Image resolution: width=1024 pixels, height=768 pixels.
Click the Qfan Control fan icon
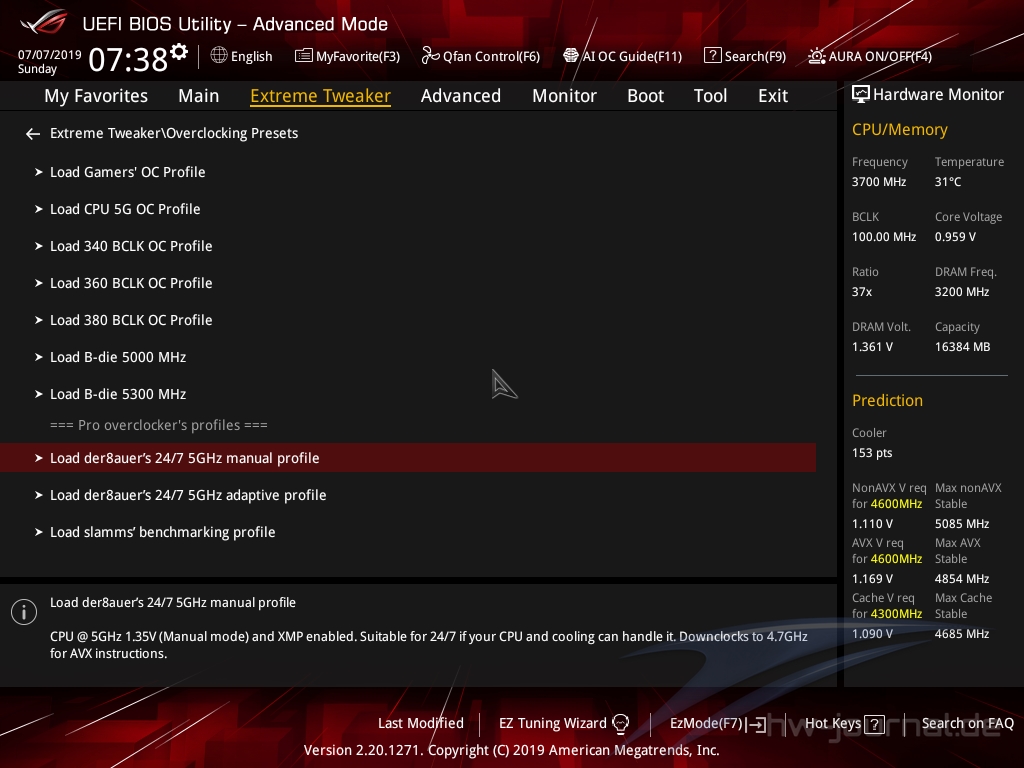coord(430,56)
